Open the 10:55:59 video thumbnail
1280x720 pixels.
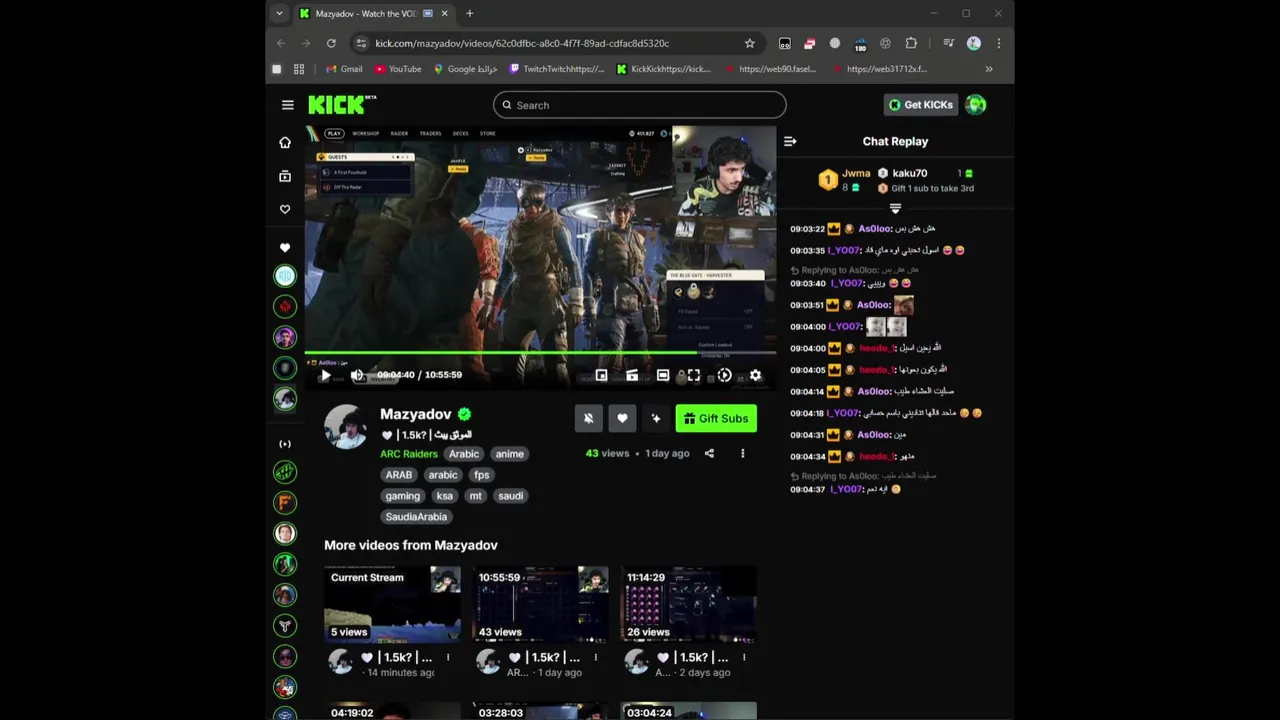pyautogui.click(x=540, y=604)
